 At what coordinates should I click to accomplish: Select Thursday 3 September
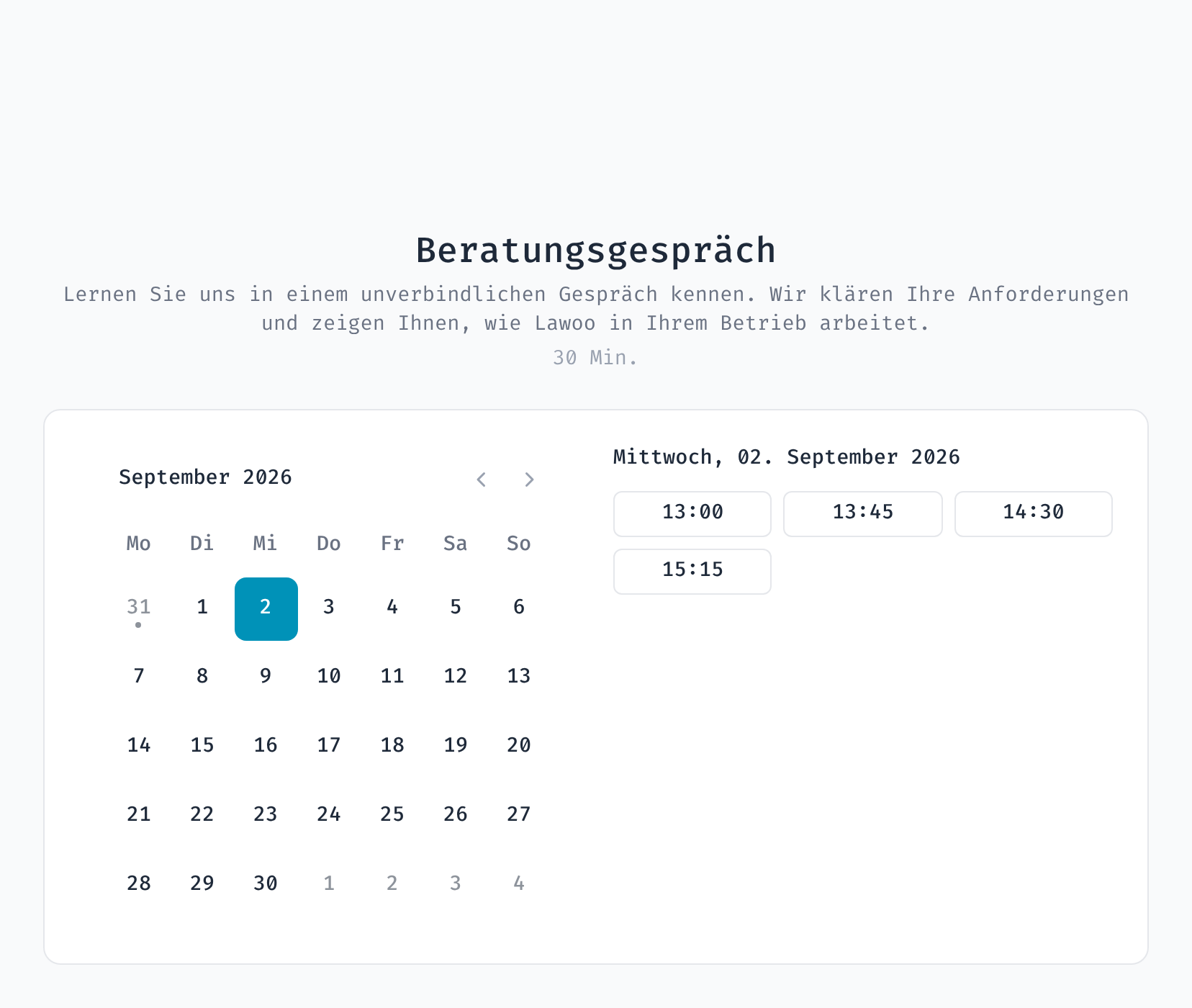(x=329, y=609)
